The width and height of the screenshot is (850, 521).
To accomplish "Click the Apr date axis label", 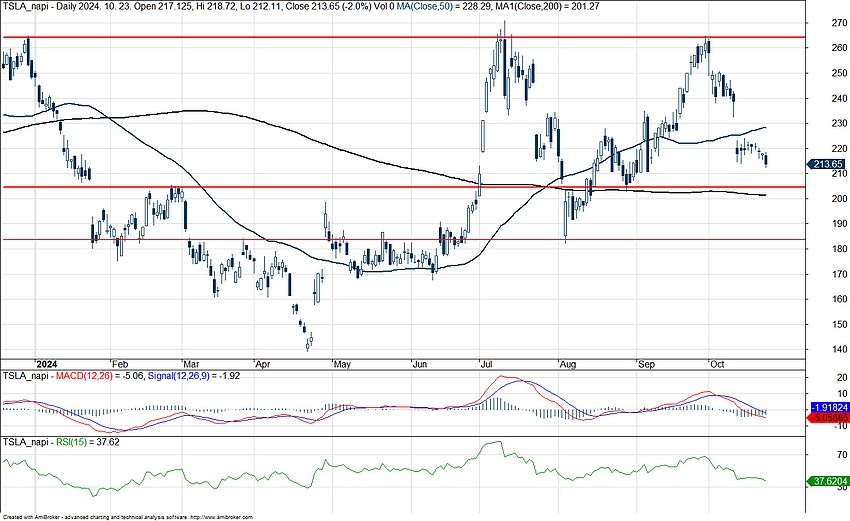I will coord(262,364).
